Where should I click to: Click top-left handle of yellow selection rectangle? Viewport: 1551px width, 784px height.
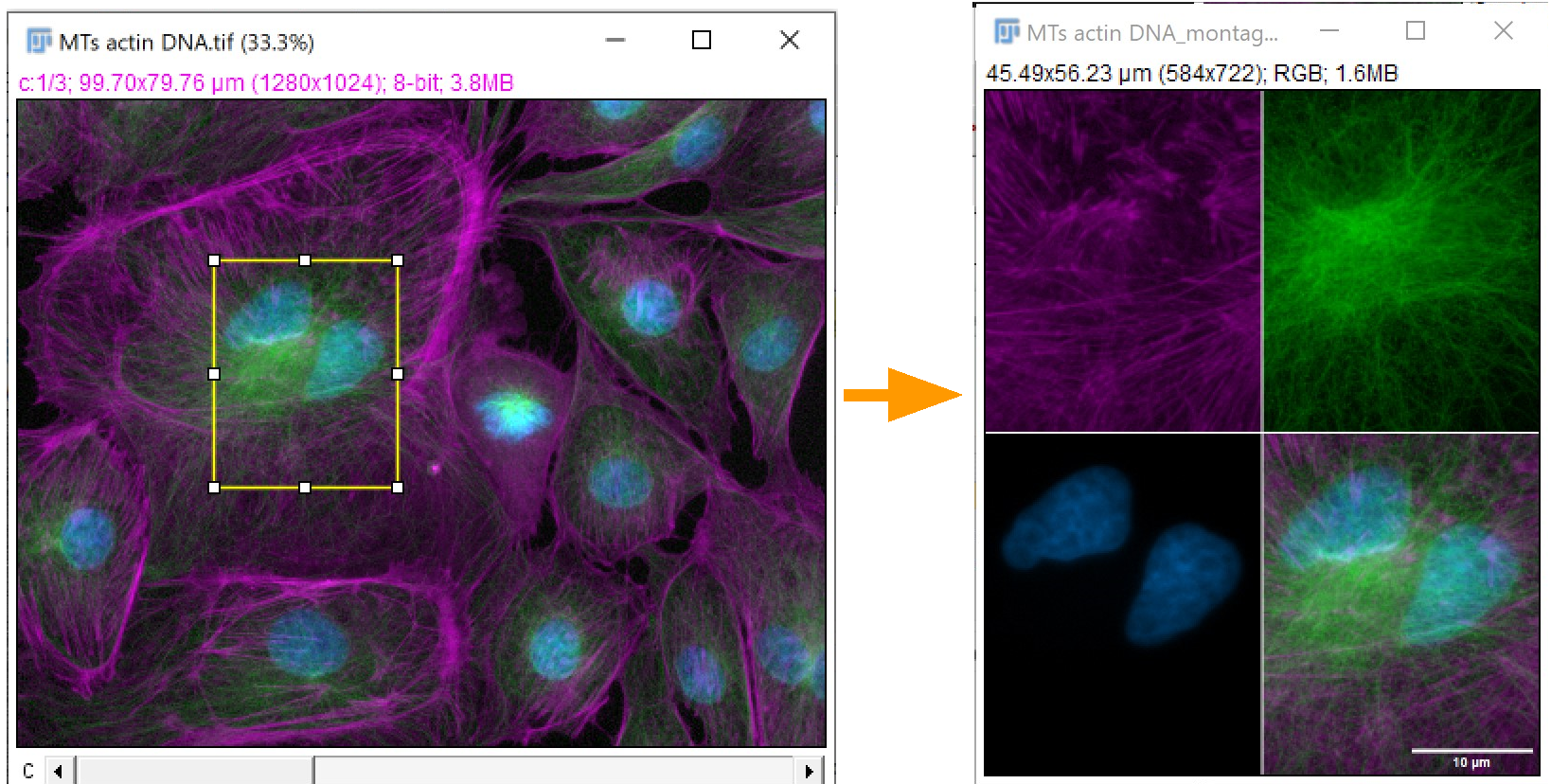214,260
